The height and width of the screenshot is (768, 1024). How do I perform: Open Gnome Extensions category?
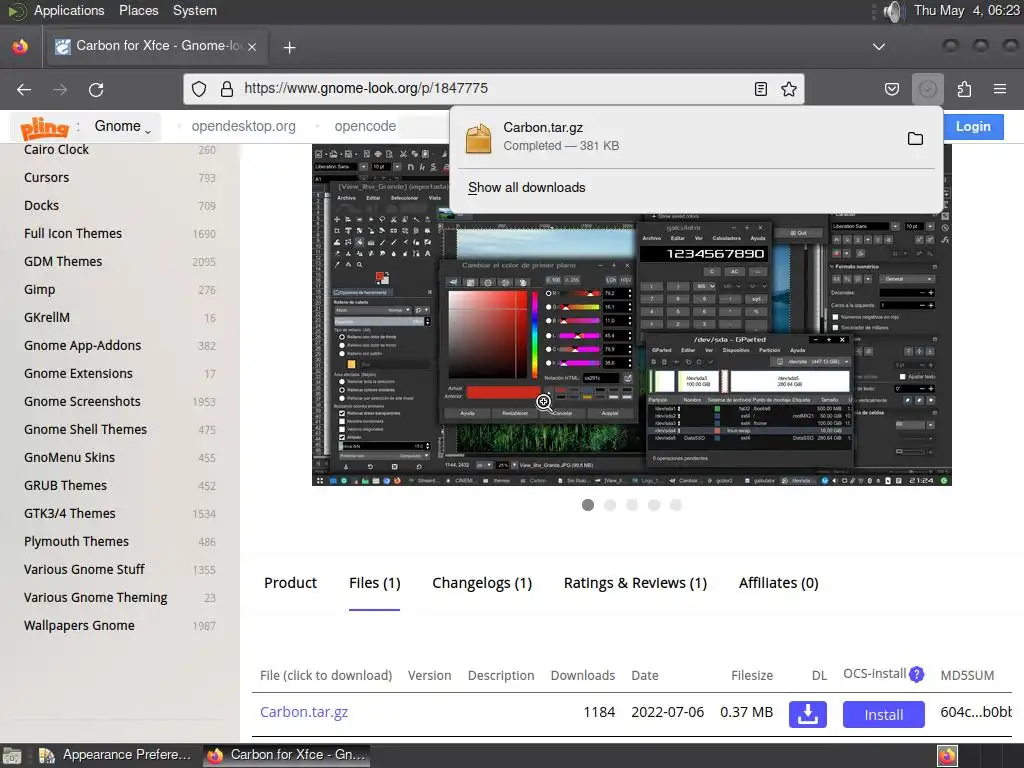click(x=78, y=374)
